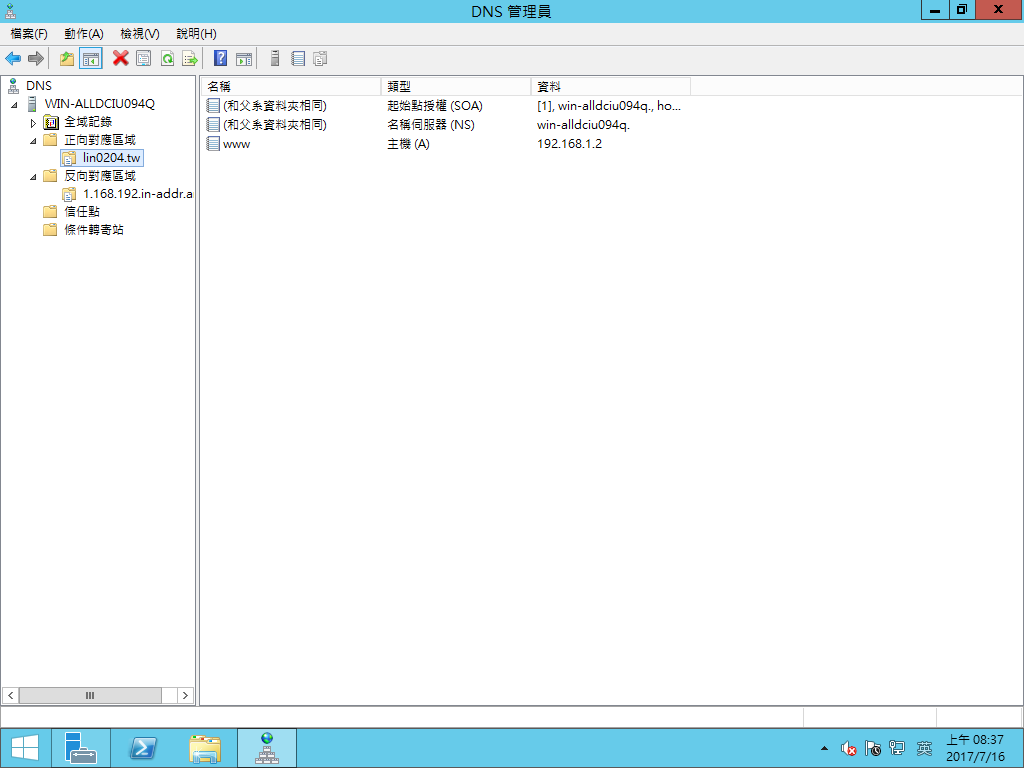Image resolution: width=1024 pixels, height=768 pixels.
Task: Select WIN-ALLDCIU094Q server node
Action: coord(99,104)
